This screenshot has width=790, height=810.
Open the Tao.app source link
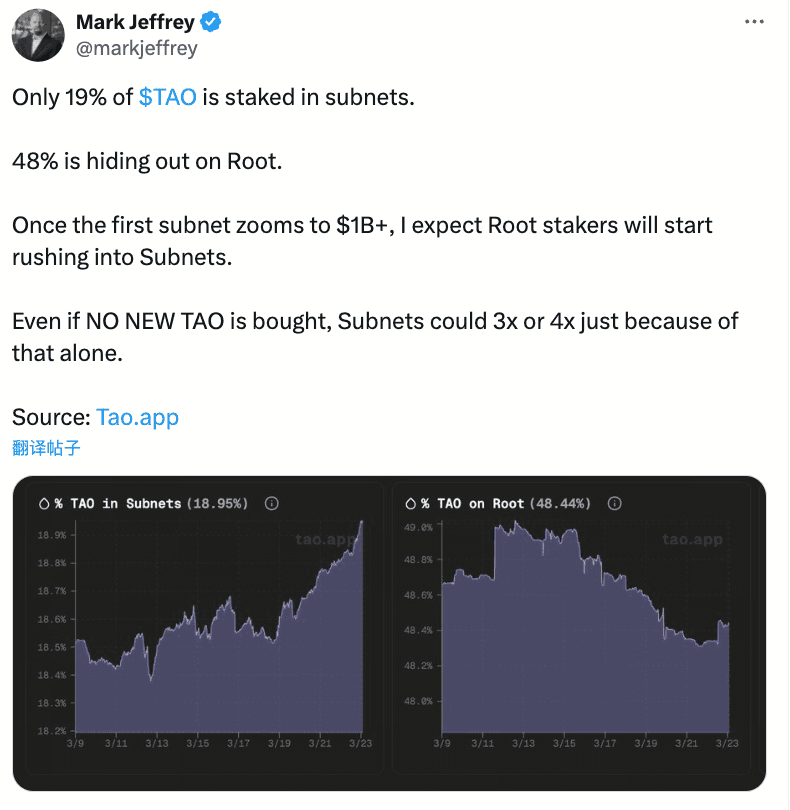(x=137, y=417)
